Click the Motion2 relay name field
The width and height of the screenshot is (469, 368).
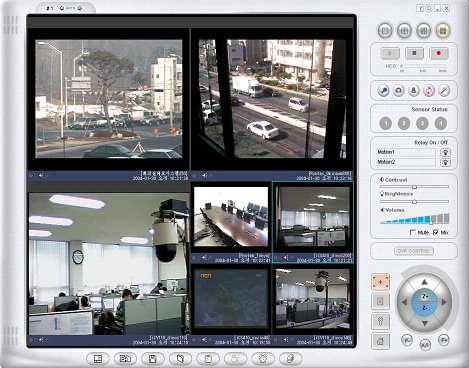click(406, 162)
